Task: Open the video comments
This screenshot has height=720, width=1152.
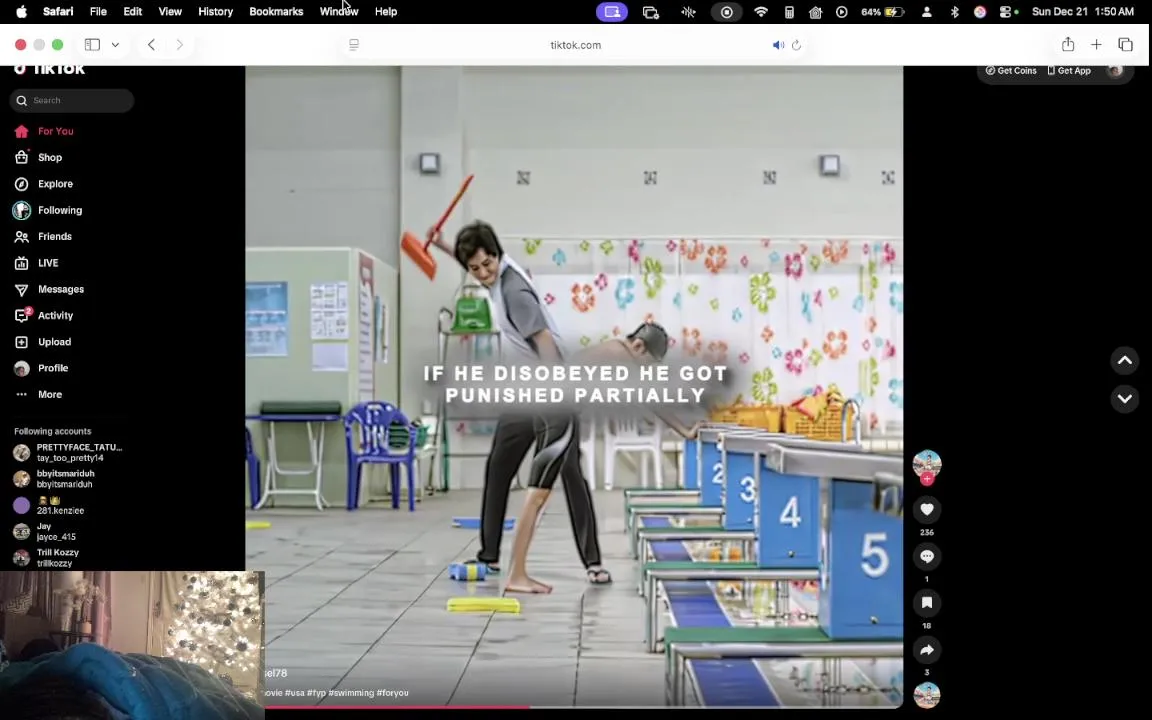Action: (926, 556)
